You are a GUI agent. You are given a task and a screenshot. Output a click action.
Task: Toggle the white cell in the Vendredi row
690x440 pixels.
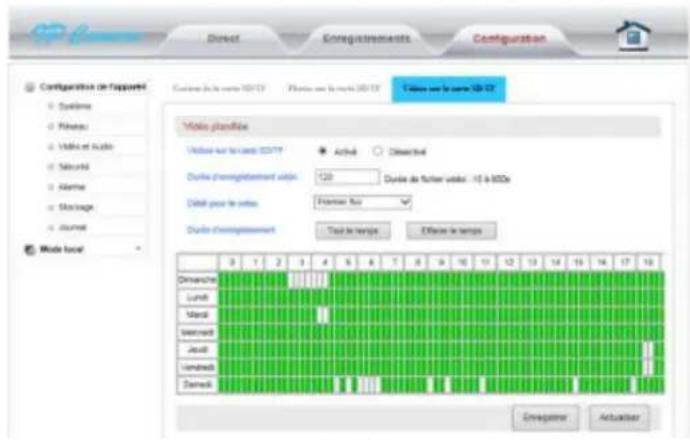(x=648, y=367)
